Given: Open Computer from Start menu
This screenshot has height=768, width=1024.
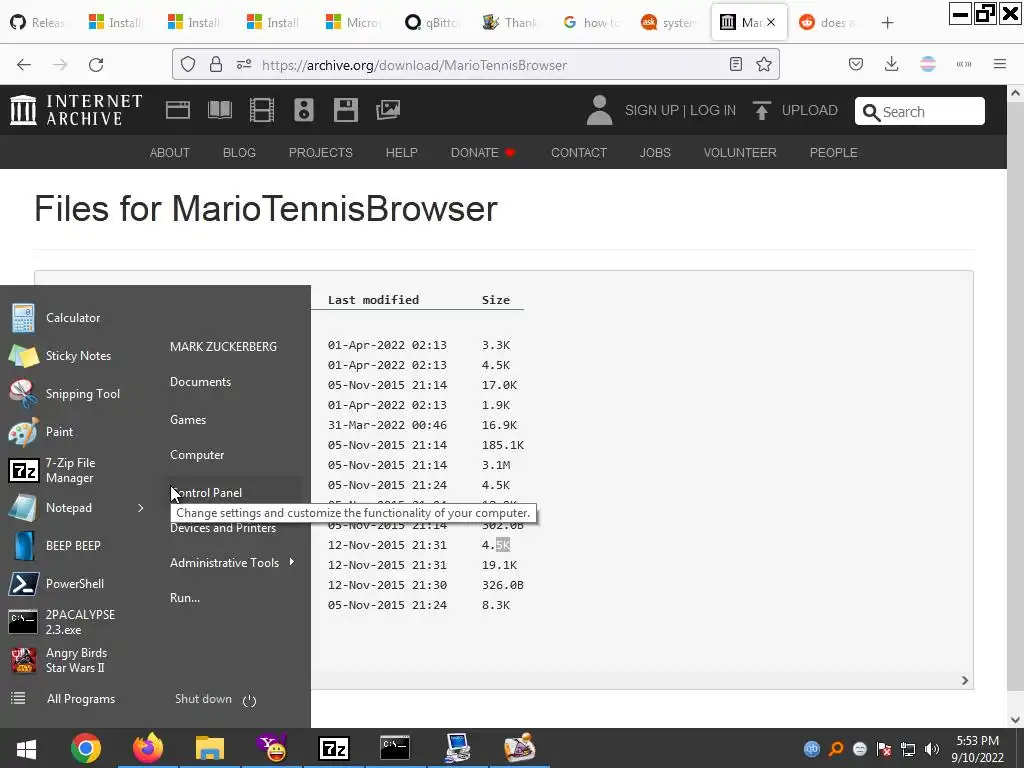Looking at the screenshot, I should coord(197,455).
